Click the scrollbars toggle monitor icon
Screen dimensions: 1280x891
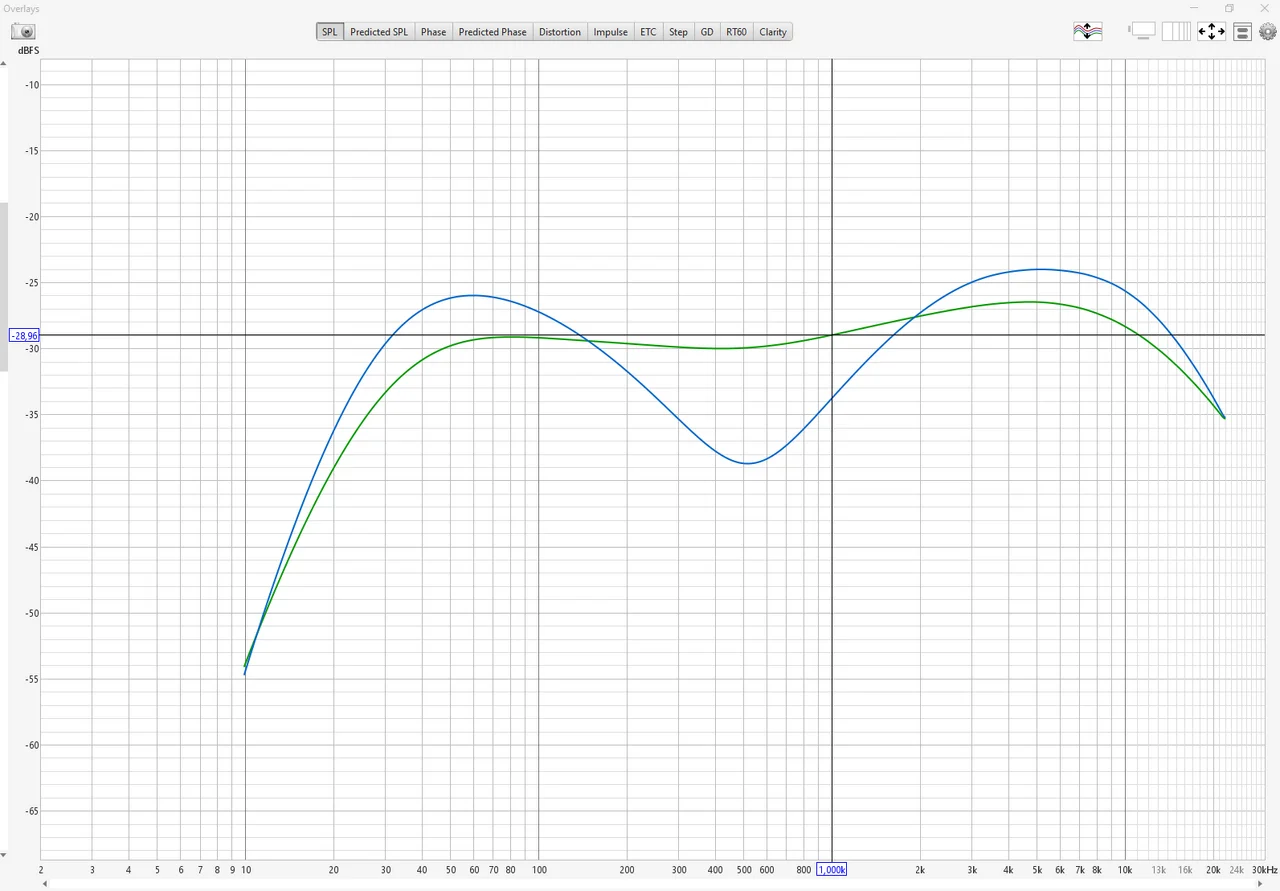coord(1143,32)
